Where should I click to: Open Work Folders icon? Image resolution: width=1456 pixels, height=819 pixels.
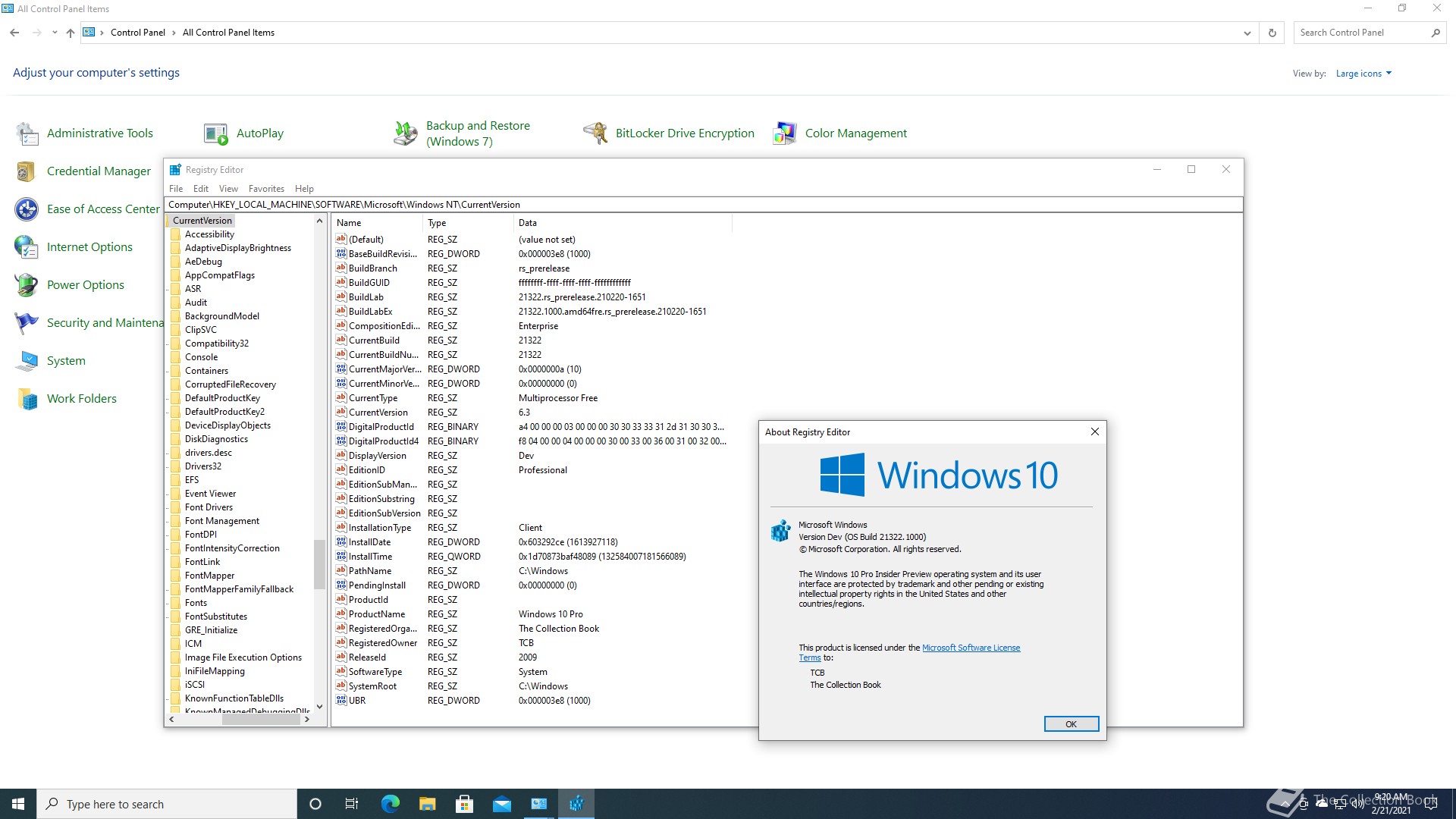click(x=27, y=399)
